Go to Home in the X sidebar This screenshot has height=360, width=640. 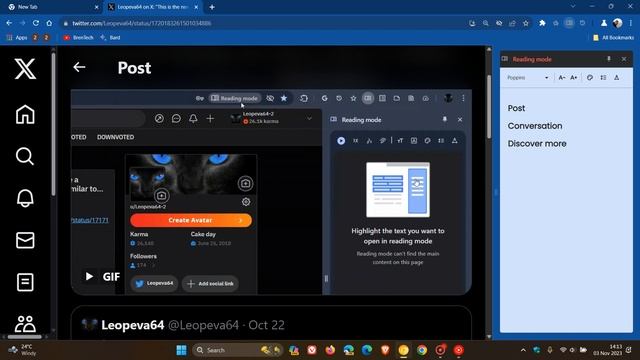[25, 114]
